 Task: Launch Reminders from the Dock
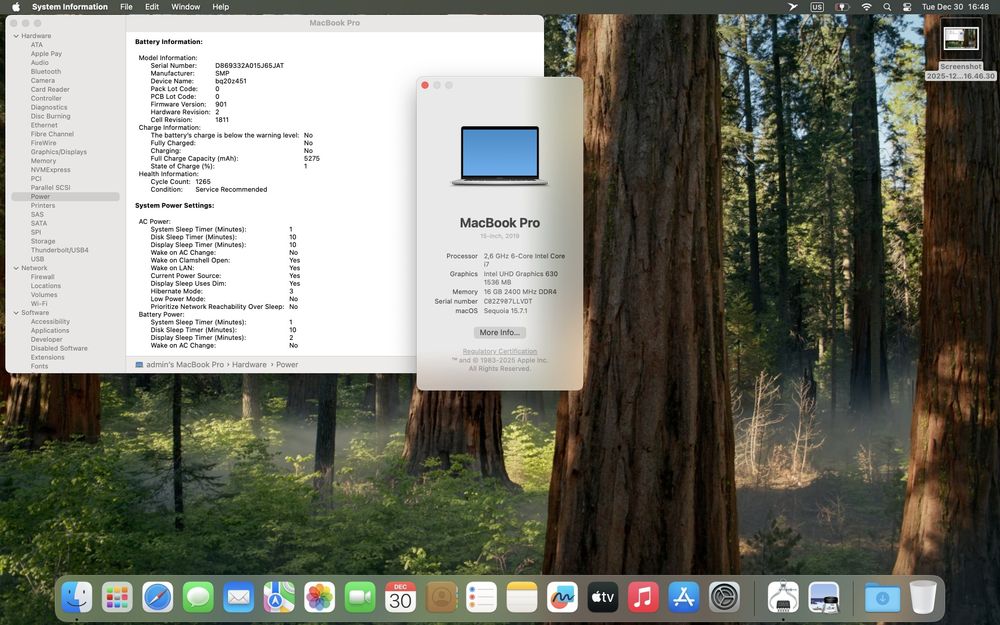(482, 598)
